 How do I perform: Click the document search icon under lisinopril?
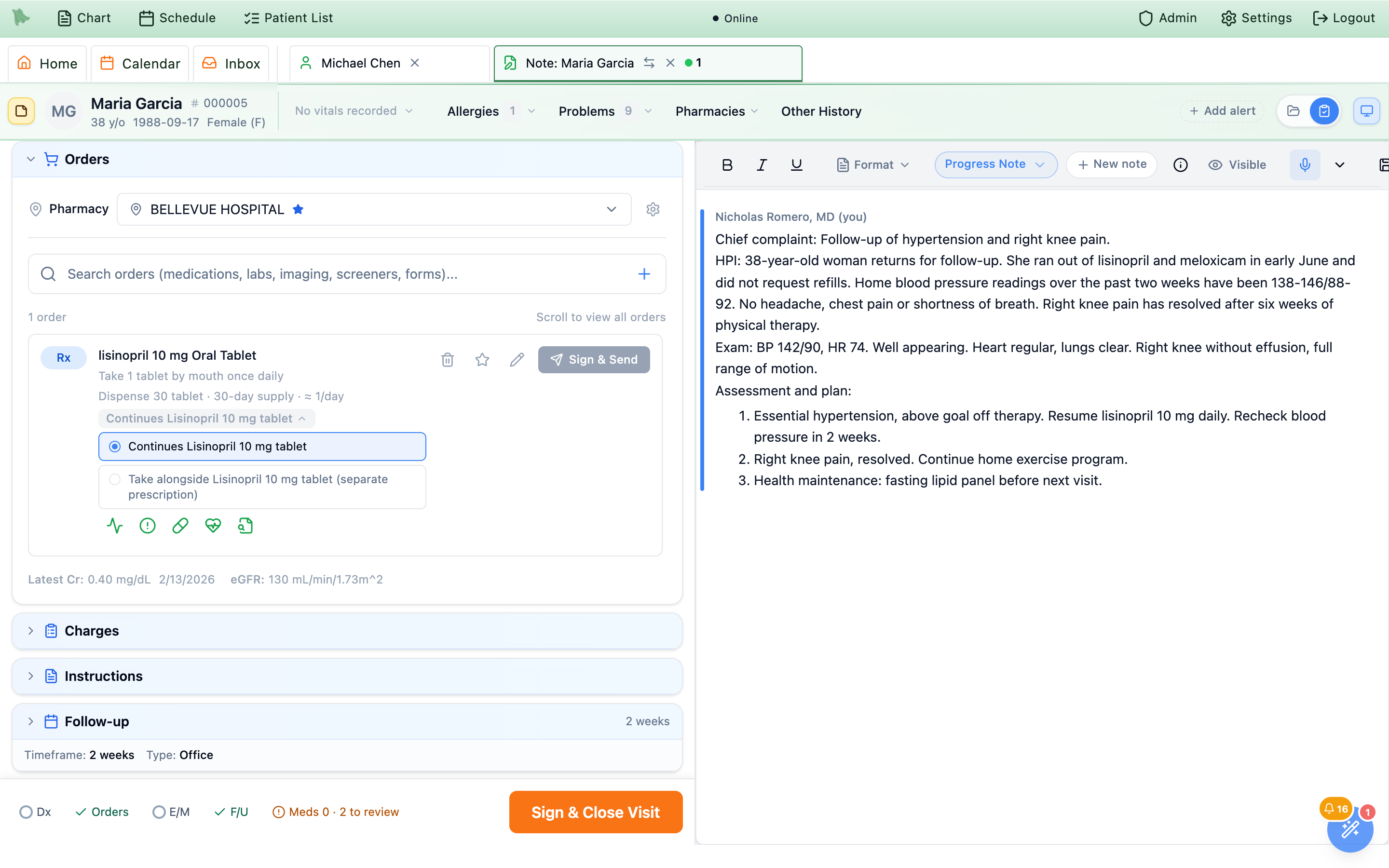point(245,525)
